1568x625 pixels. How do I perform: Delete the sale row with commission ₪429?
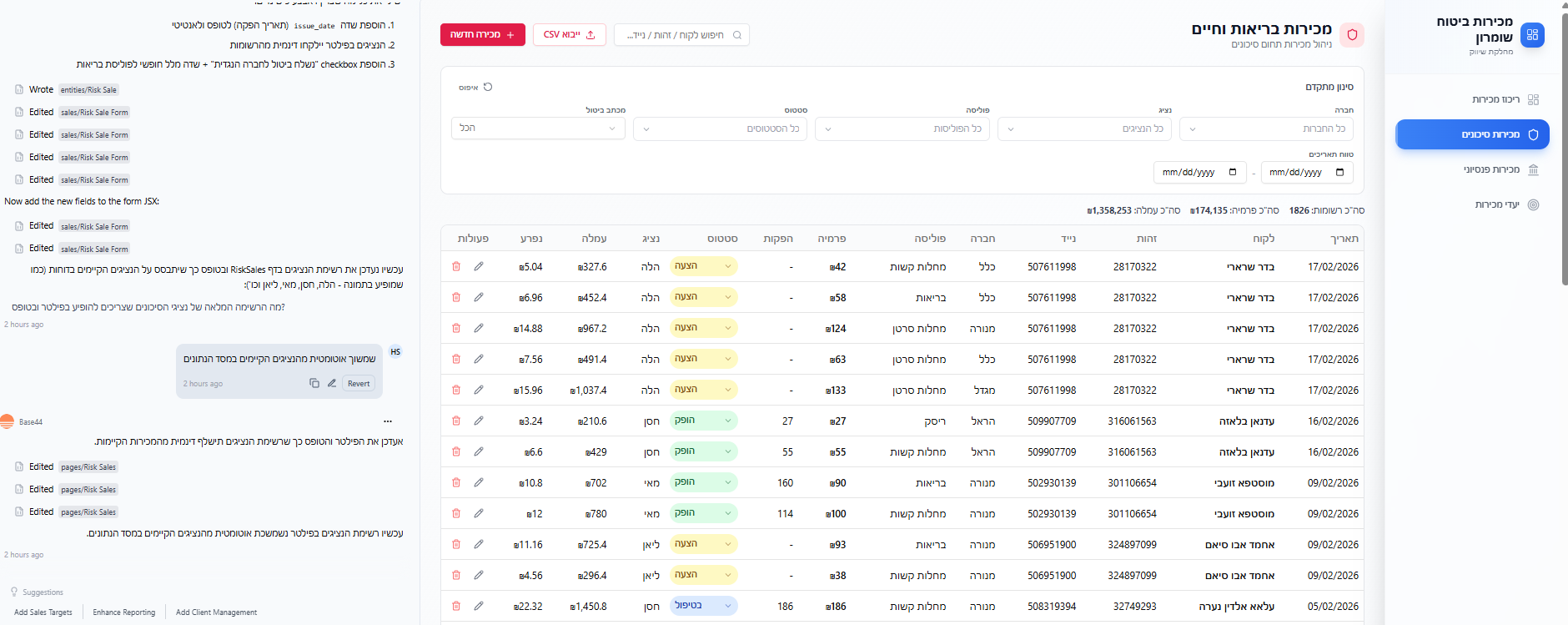[x=456, y=451]
